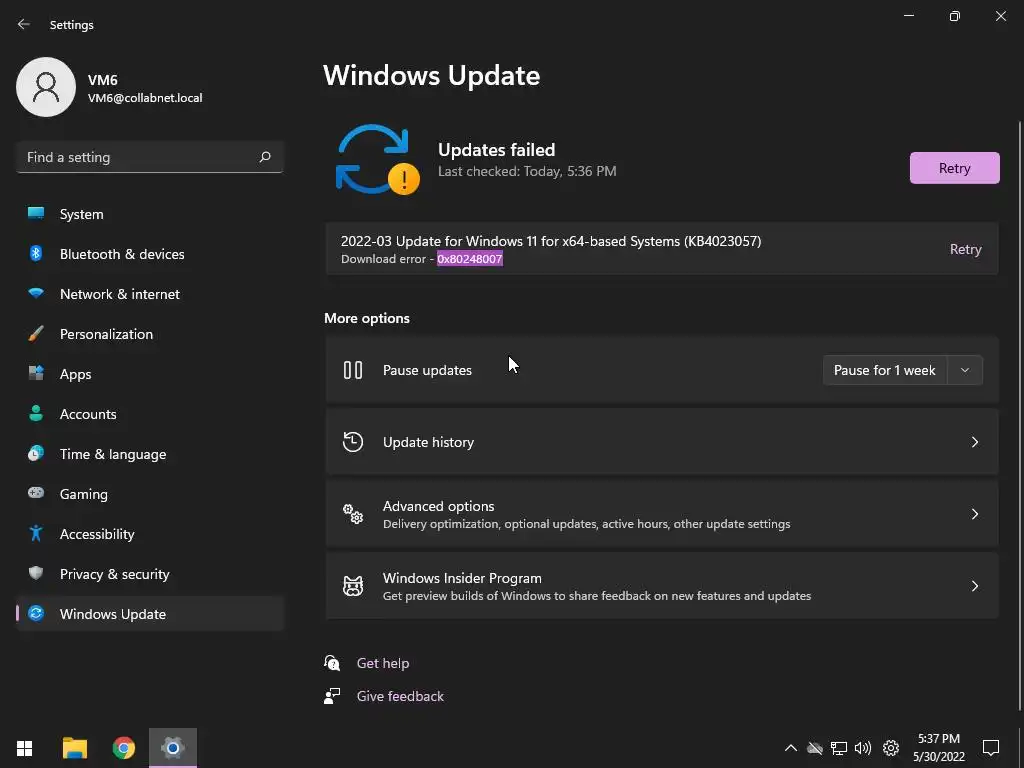Screen dimensions: 1024x768
Task: Click the Apps sidebar label
Action: [76, 374]
